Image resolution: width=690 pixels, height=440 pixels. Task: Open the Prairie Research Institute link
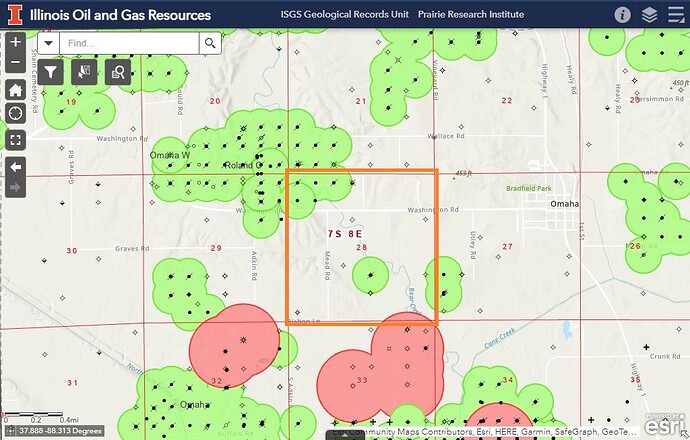(471, 15)
